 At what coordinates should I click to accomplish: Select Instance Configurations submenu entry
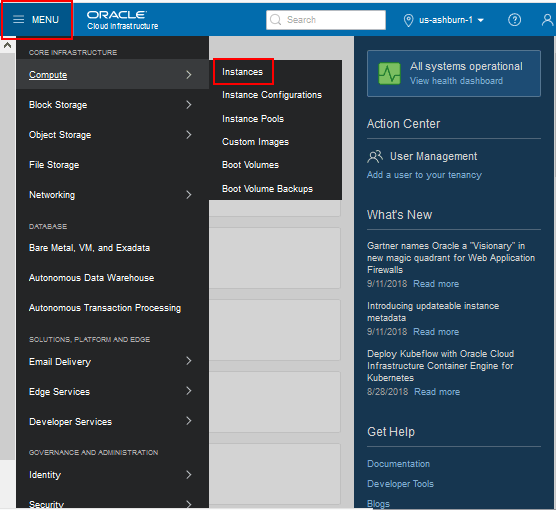(x=272, y=95)
